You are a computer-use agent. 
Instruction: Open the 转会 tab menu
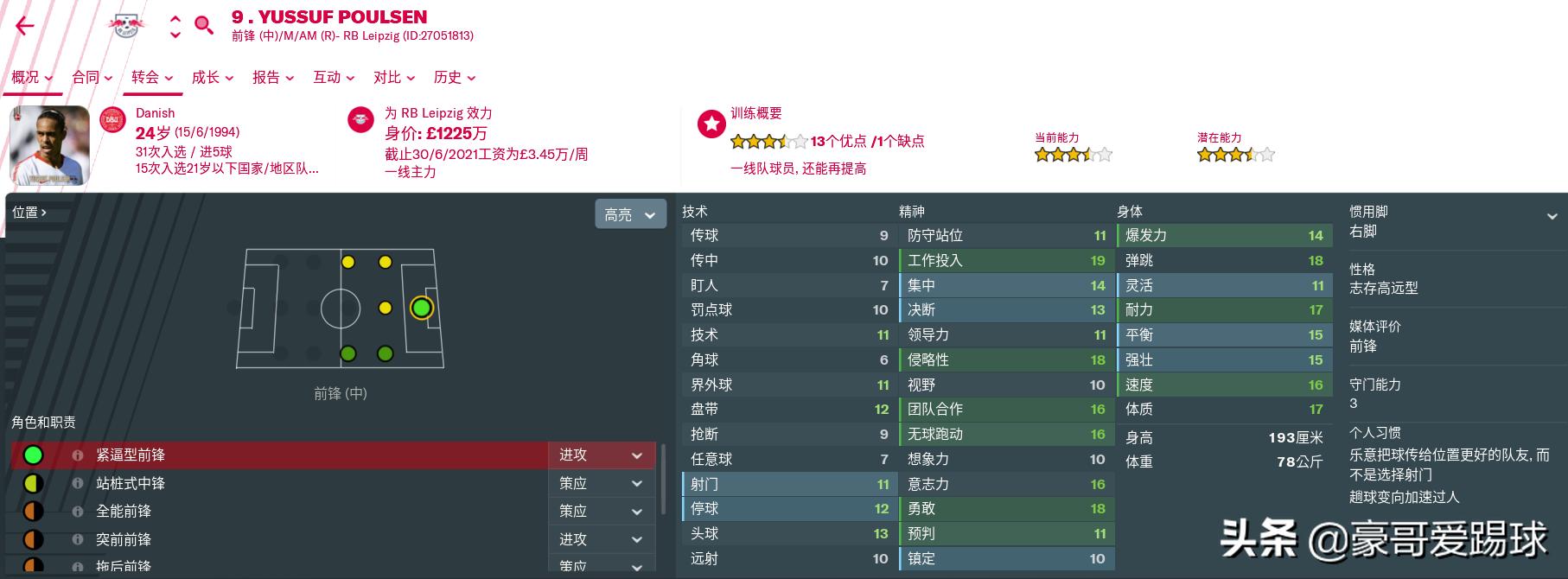(x=152, y=77)
